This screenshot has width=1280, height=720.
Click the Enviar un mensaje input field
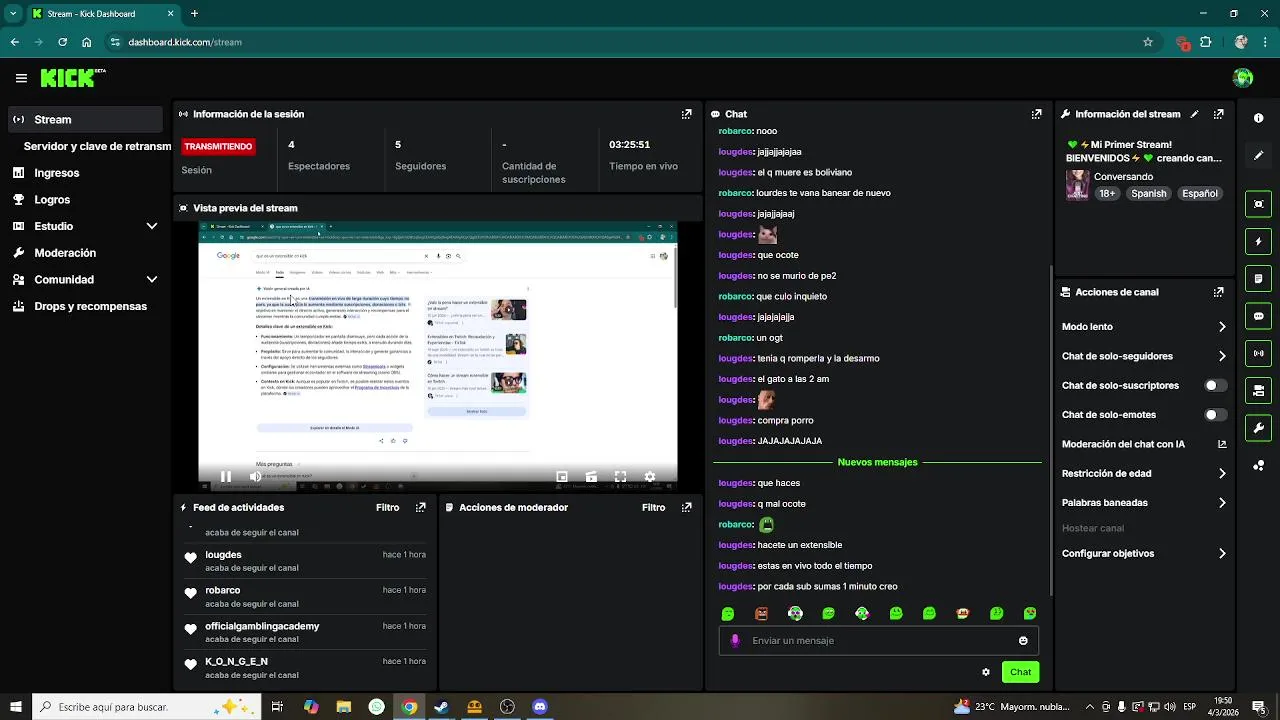click(x=879, y=641)
